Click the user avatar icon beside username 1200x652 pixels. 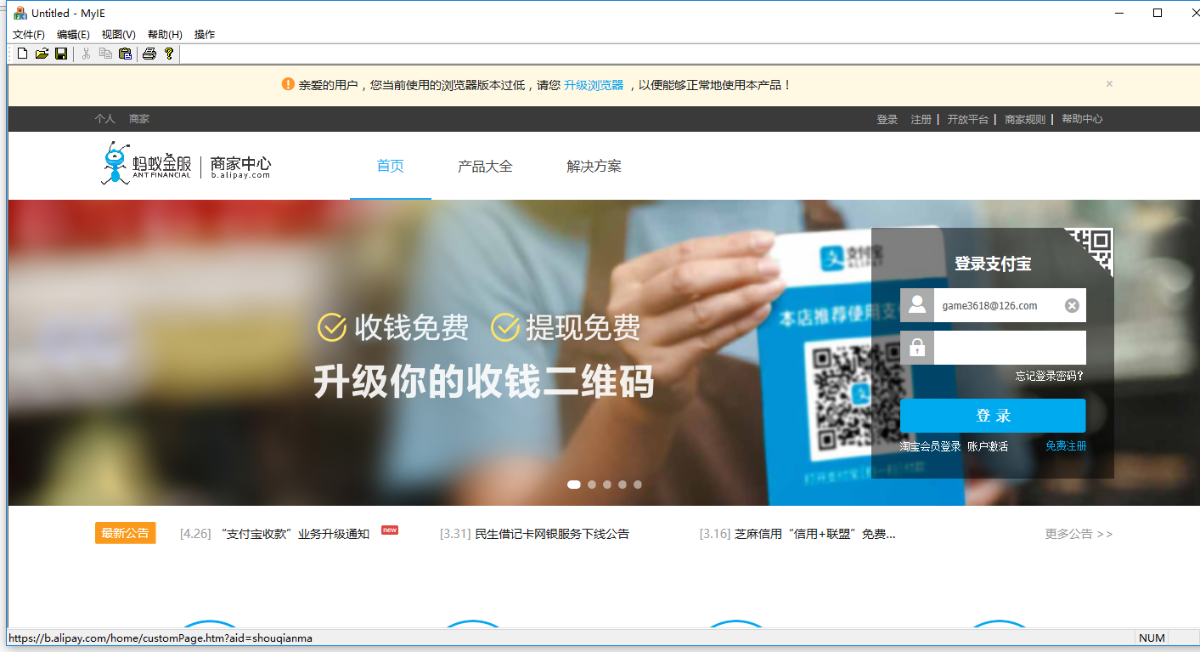click(917, 306)
